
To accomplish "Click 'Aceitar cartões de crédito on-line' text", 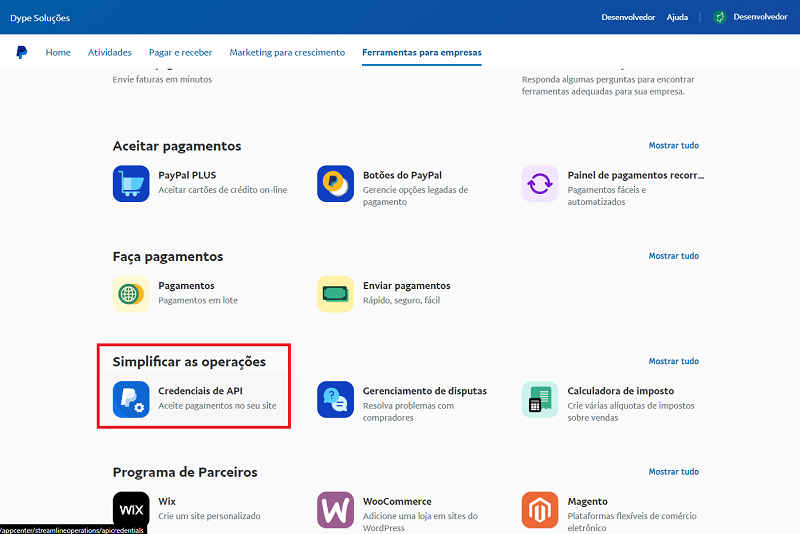I will tap(222, 190).
